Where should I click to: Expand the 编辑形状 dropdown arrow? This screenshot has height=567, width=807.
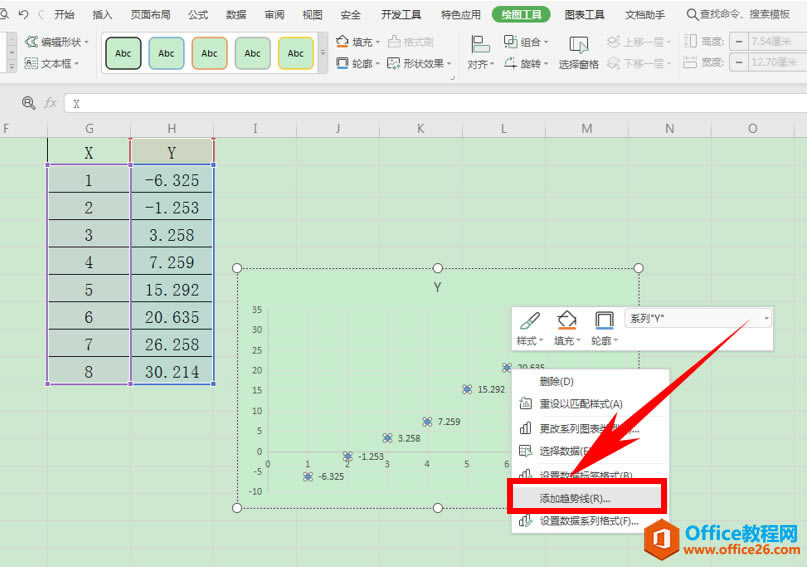pos(86,42)
